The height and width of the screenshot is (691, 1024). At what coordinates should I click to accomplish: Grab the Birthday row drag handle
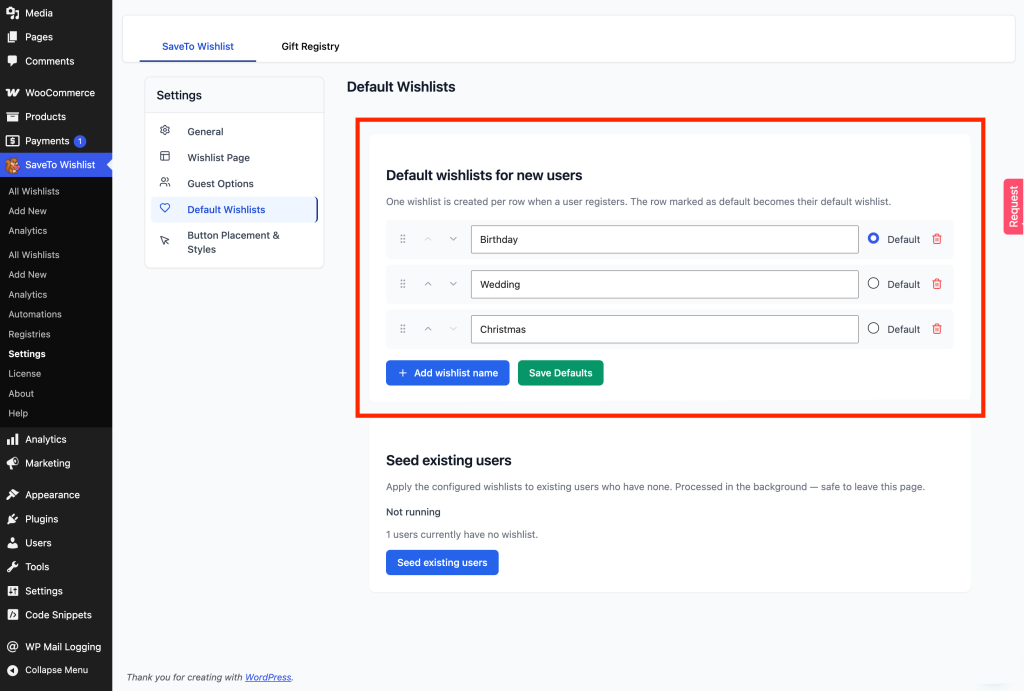403,239
